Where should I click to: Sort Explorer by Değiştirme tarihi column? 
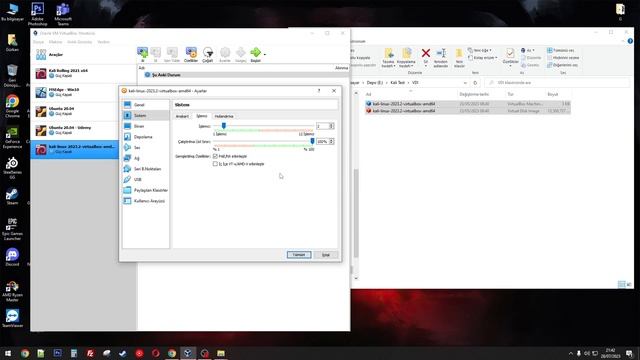474,94
